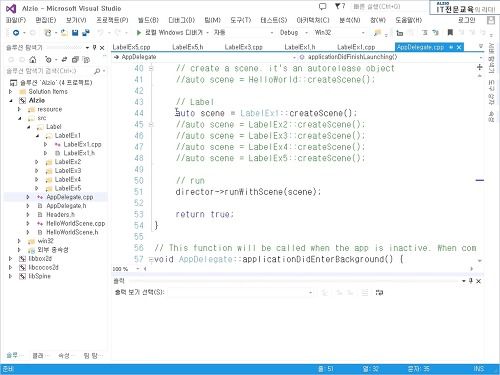
Task: Collapse the Alzio project node
Action: (11, 100)
